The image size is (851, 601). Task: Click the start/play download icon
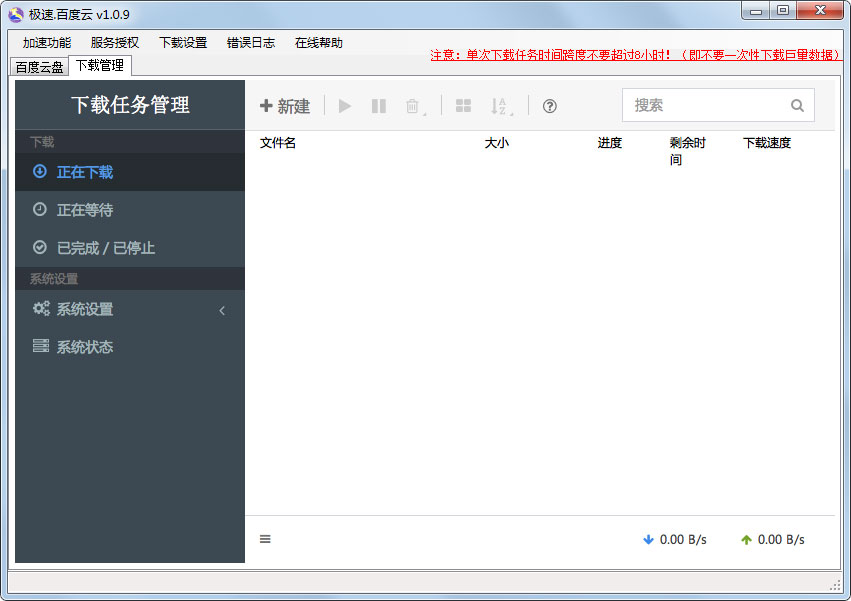pos(345,106)
